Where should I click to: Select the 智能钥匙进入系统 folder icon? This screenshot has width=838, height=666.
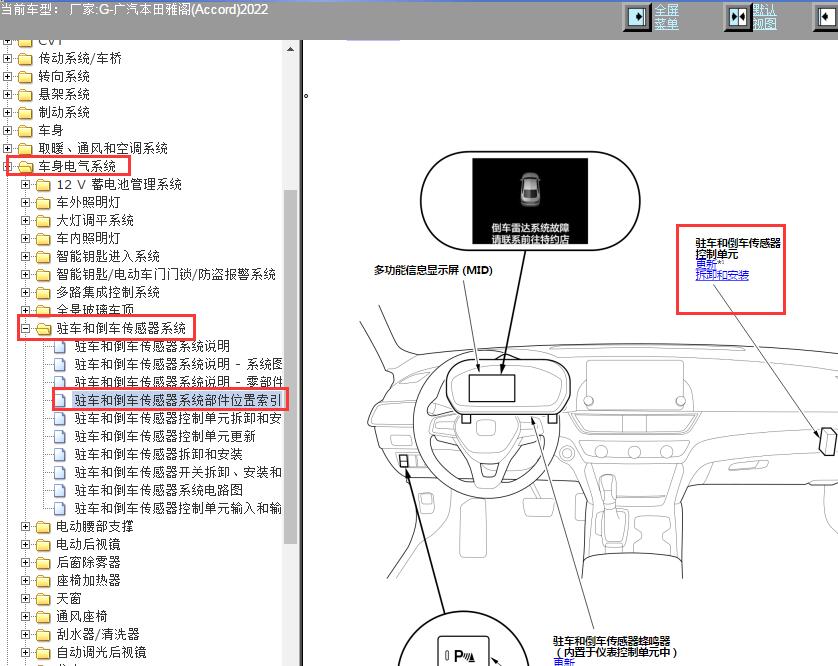[43, 257]
